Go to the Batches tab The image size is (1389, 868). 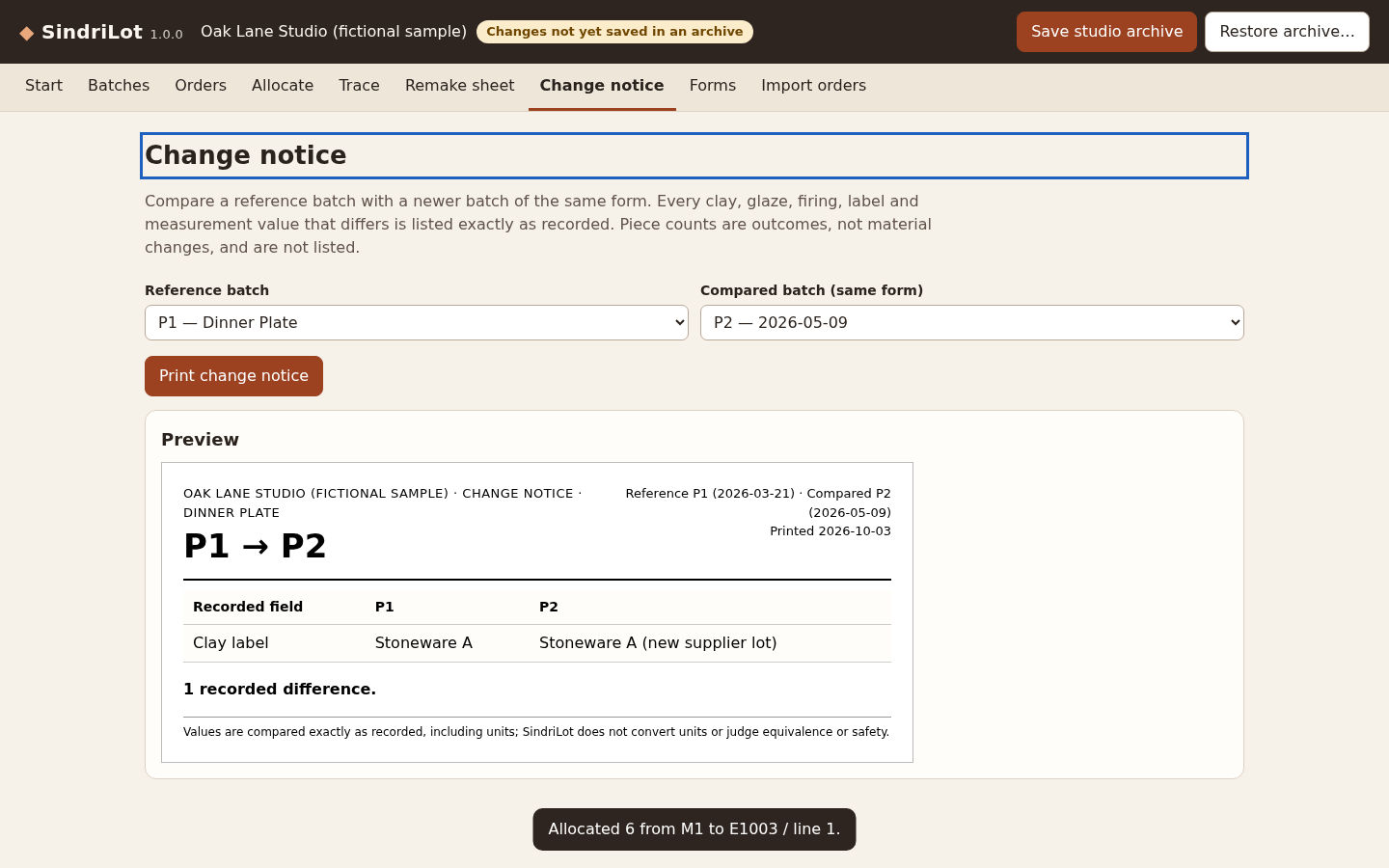[x=119, y=86]
